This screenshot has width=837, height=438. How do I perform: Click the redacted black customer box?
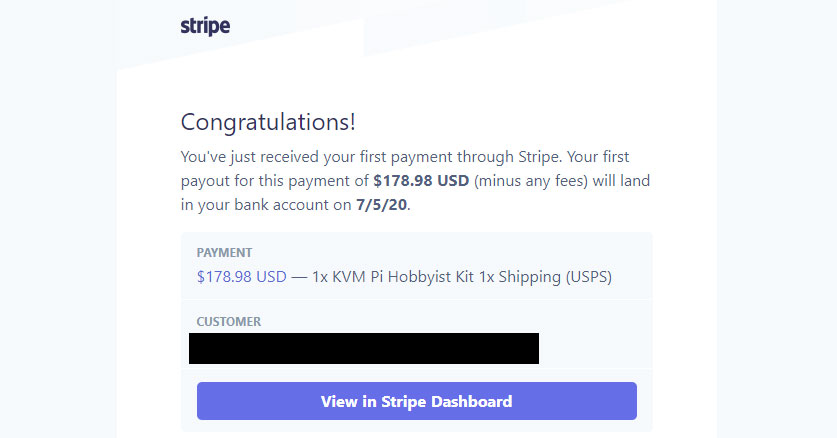tap(364, 348)
